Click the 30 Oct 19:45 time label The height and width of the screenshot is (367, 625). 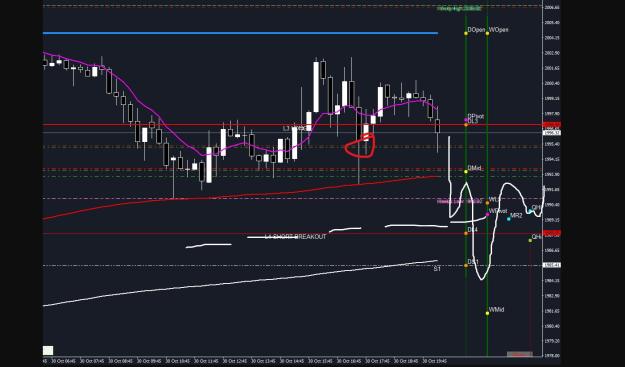click(x=435, y=361)
